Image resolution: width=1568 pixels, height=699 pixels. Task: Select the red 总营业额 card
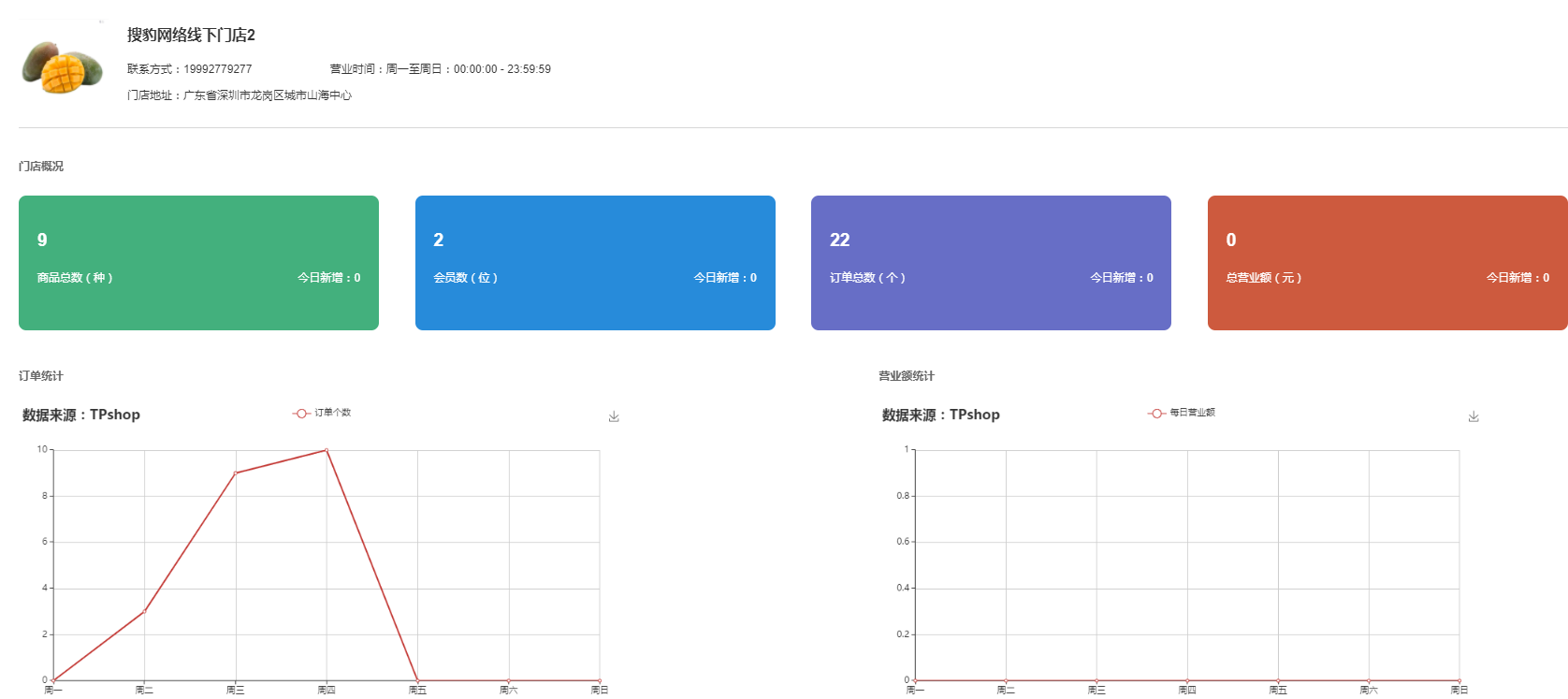tap(1387, 263)
